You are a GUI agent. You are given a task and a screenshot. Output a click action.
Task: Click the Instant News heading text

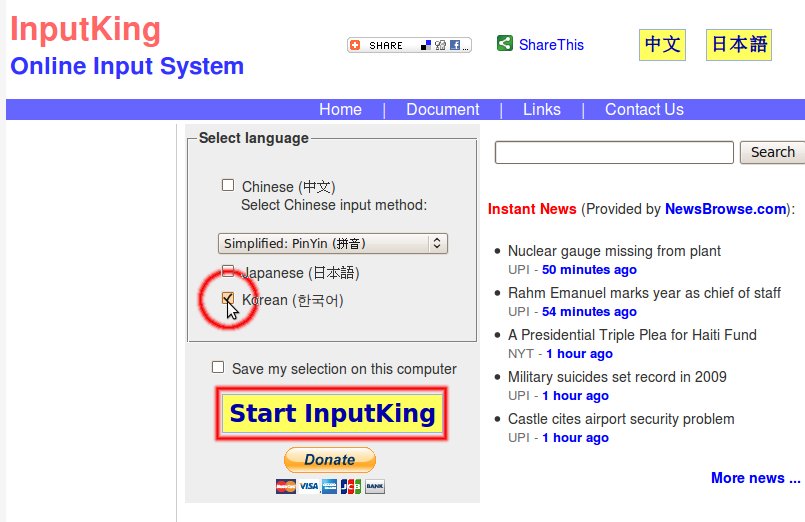[532, 209]
